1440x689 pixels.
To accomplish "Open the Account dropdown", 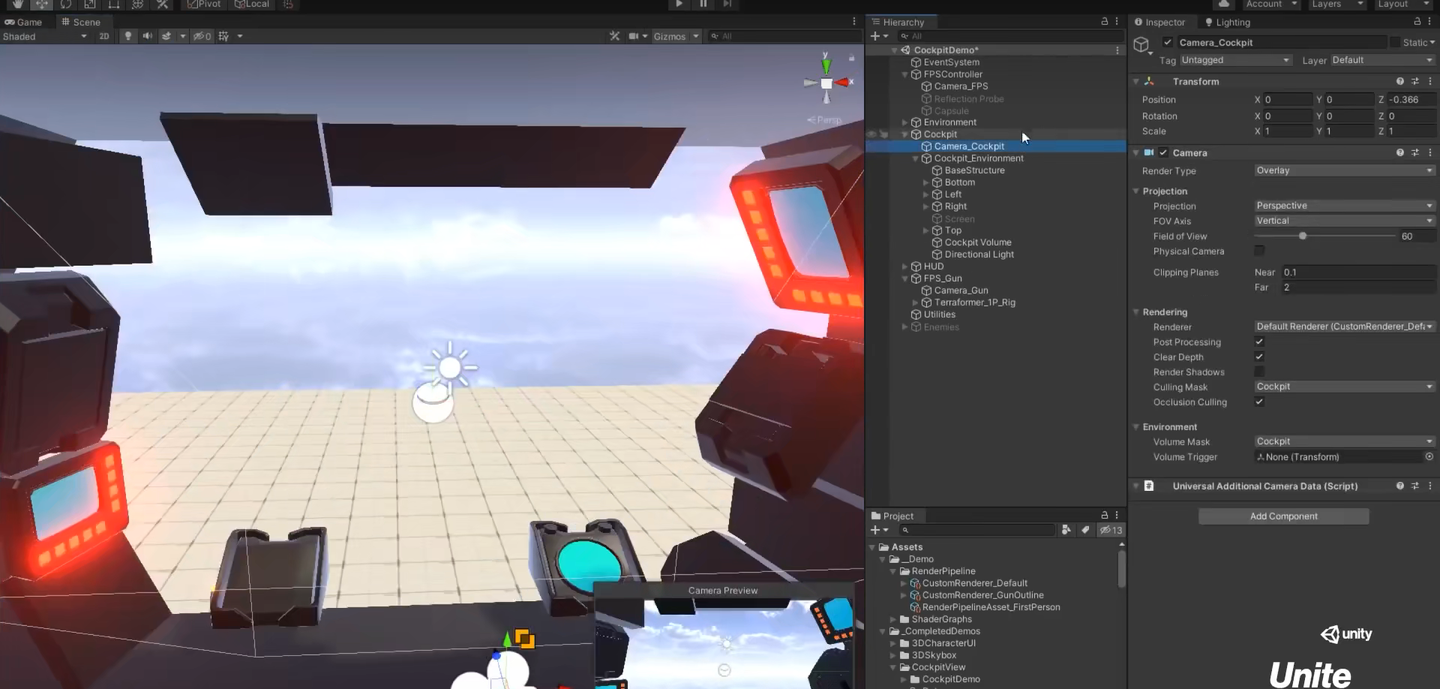I will coord(1271,4).
